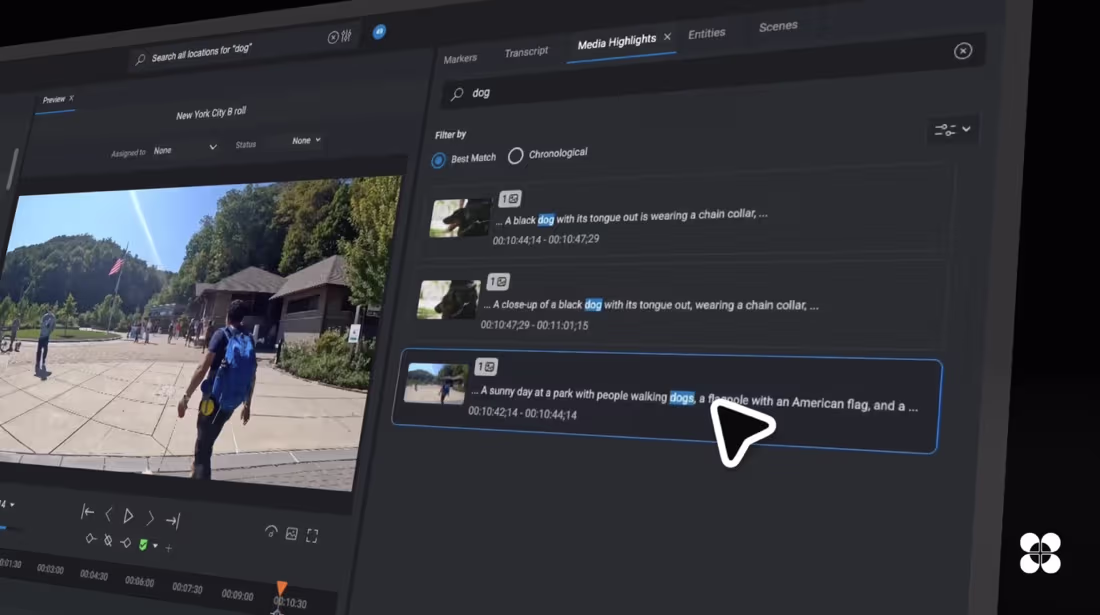Screen dimensions: 1100x615
Task: Click timecode 00:10:42;14 - 00:10:44;14
Action: point(523,412)
